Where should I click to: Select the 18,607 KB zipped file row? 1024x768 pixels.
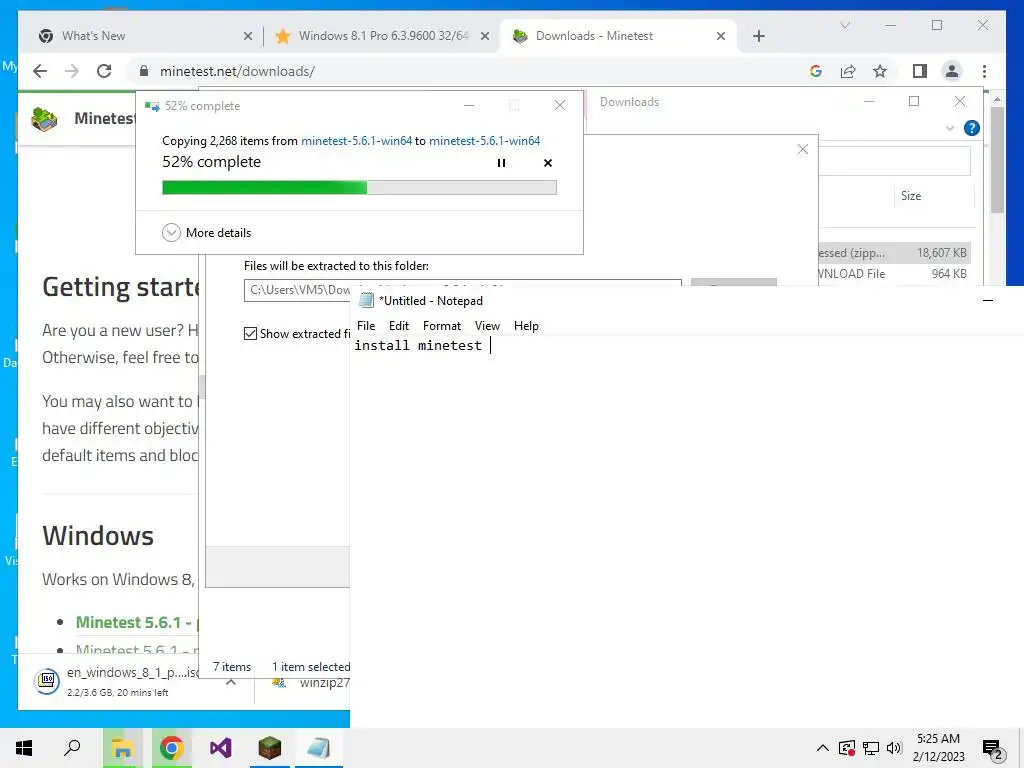(894, 253)
